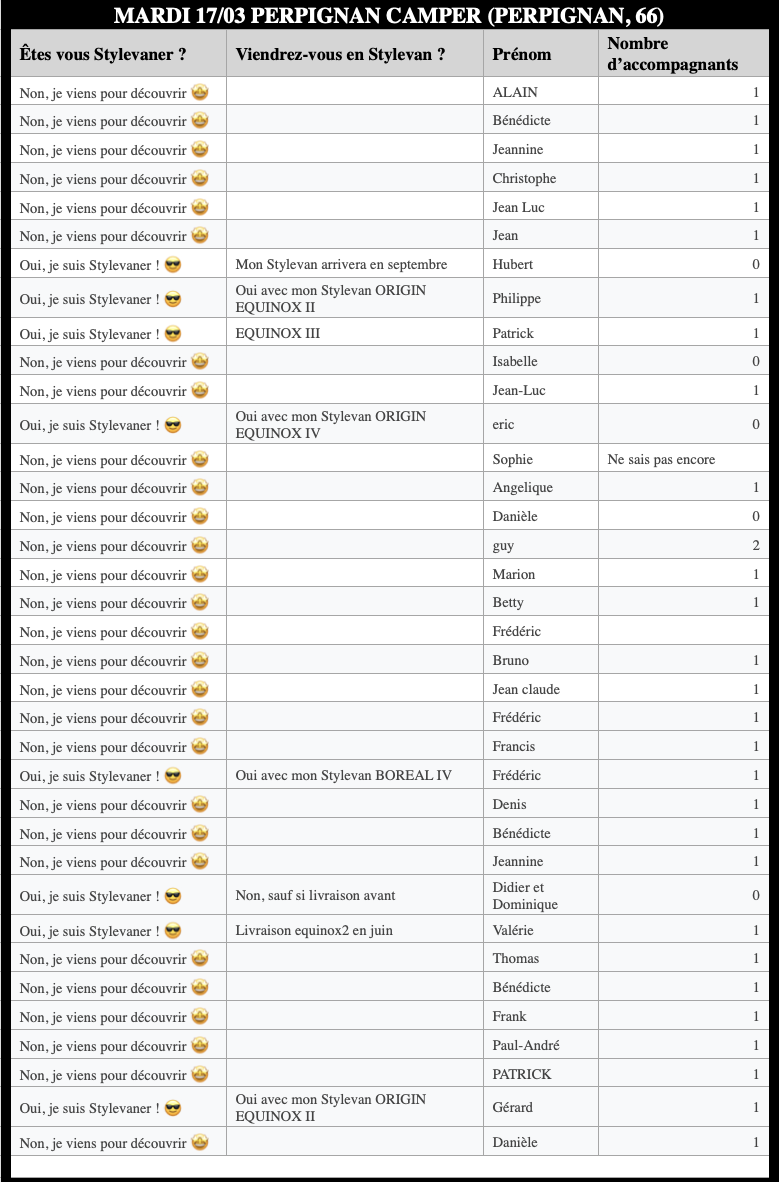Click the "Prénom" column header

point(522,54)
